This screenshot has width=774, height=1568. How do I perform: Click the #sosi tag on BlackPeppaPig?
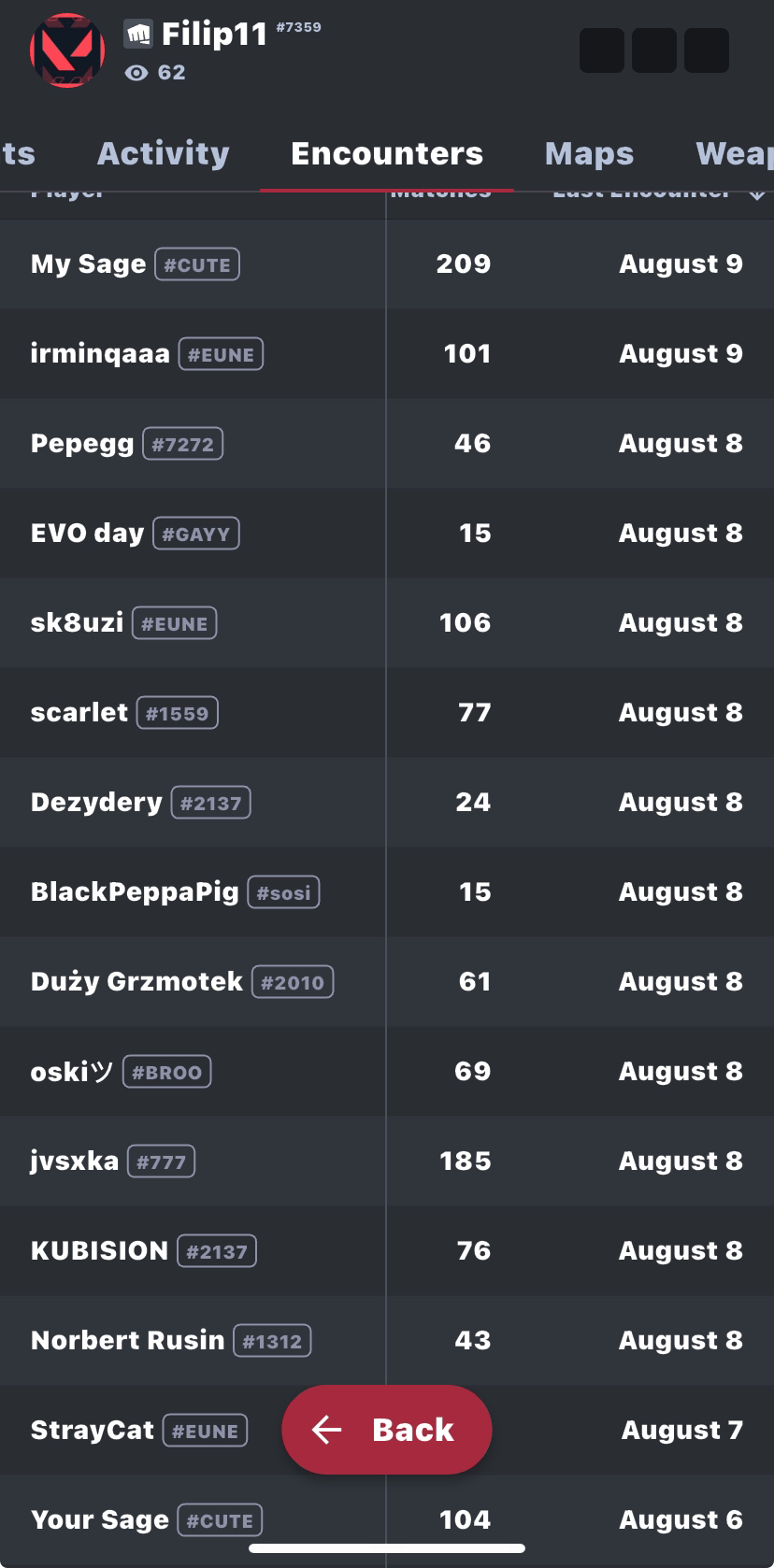click(283, 892)
